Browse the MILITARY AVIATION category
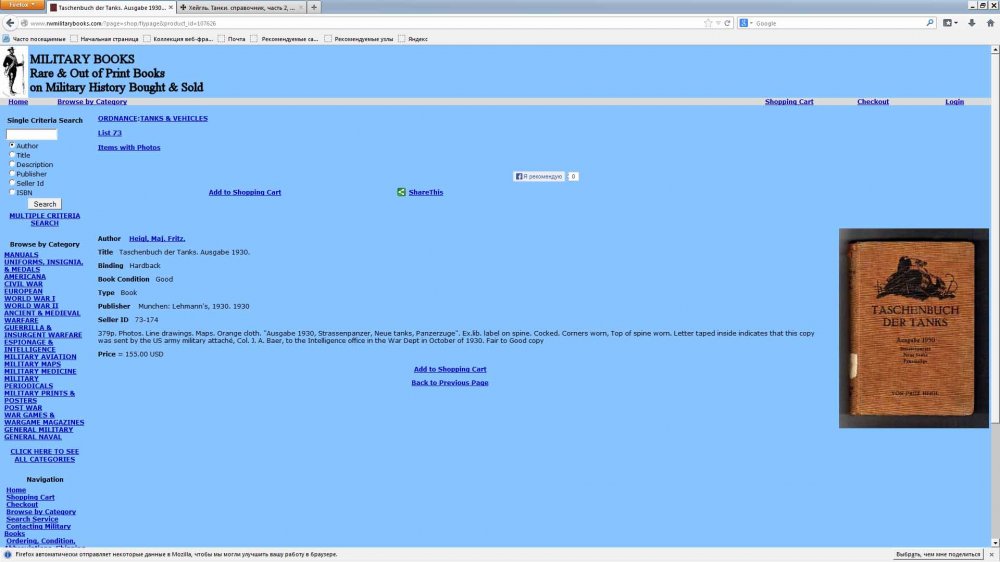1000x562 pixels. click(40, 357)
